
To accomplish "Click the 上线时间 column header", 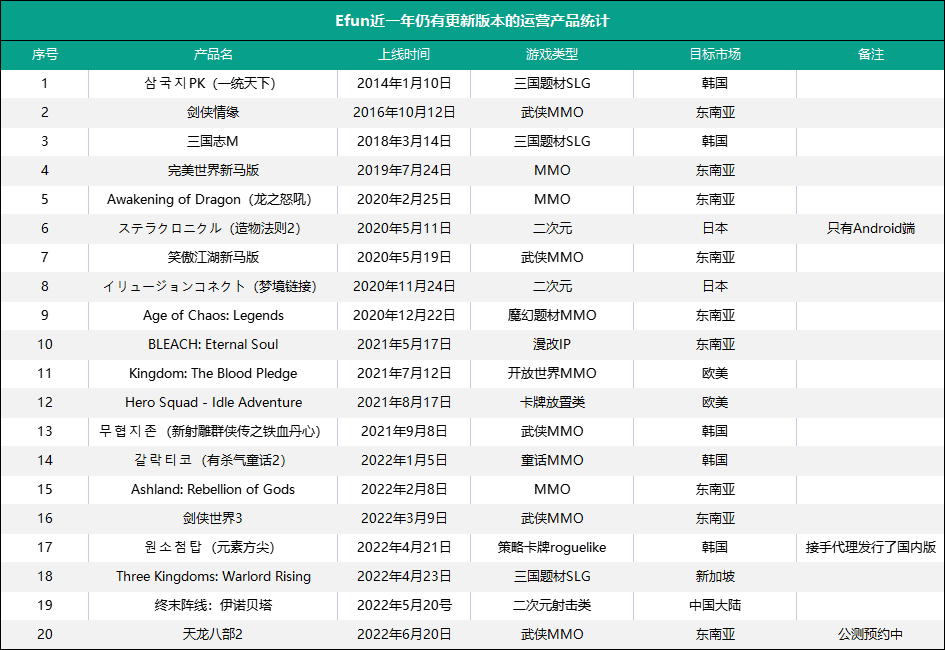I will point(404,54).
